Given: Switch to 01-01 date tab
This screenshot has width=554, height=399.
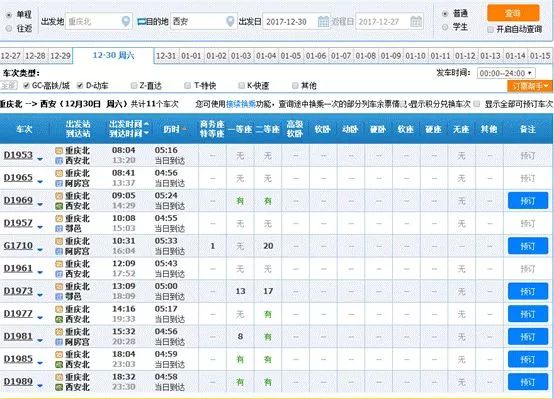Looking at the screenshot, I should click(x=191, y=56).
